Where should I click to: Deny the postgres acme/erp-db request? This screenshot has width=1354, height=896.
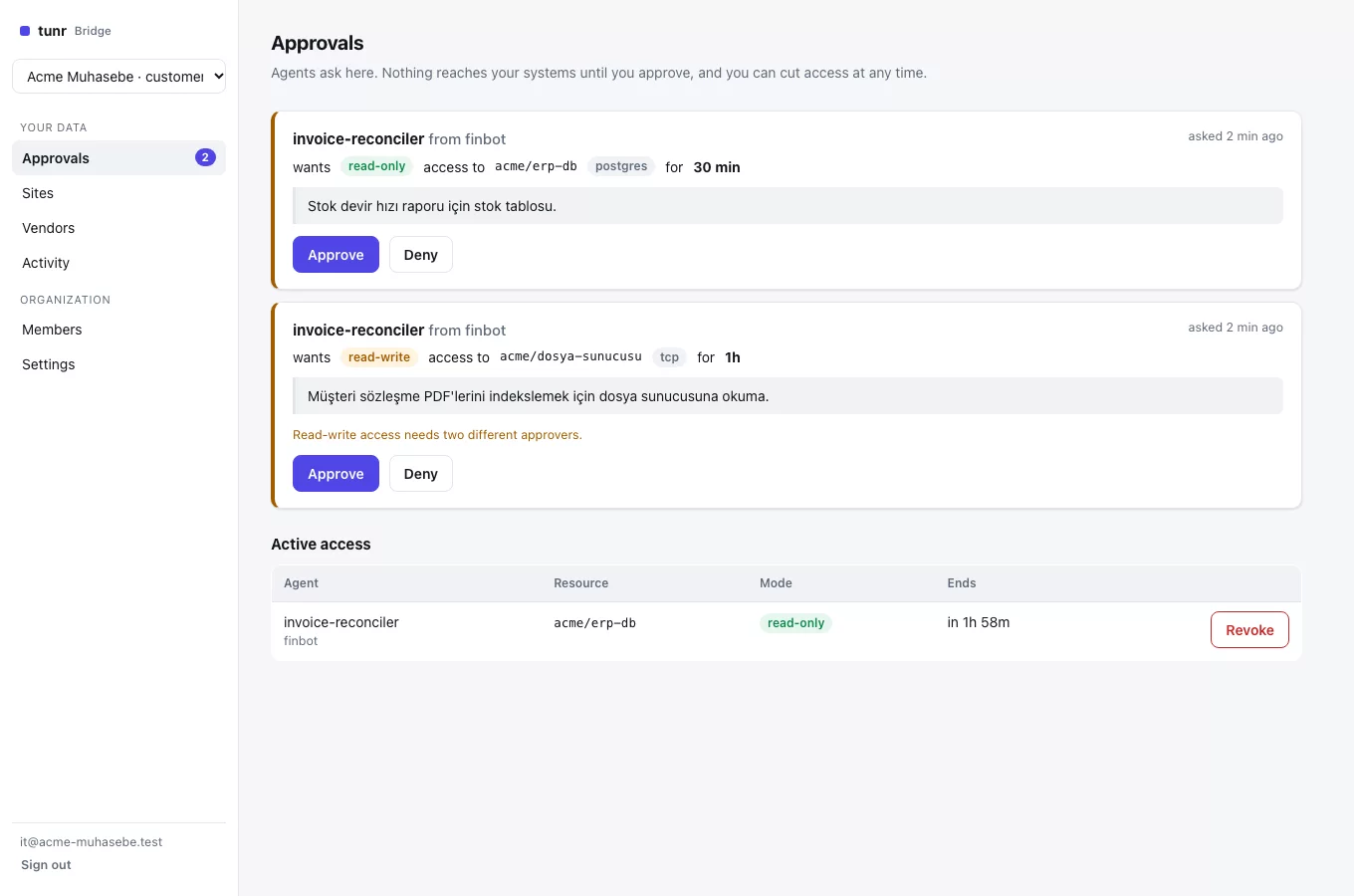pyautogui.click(x=420, y=255)
